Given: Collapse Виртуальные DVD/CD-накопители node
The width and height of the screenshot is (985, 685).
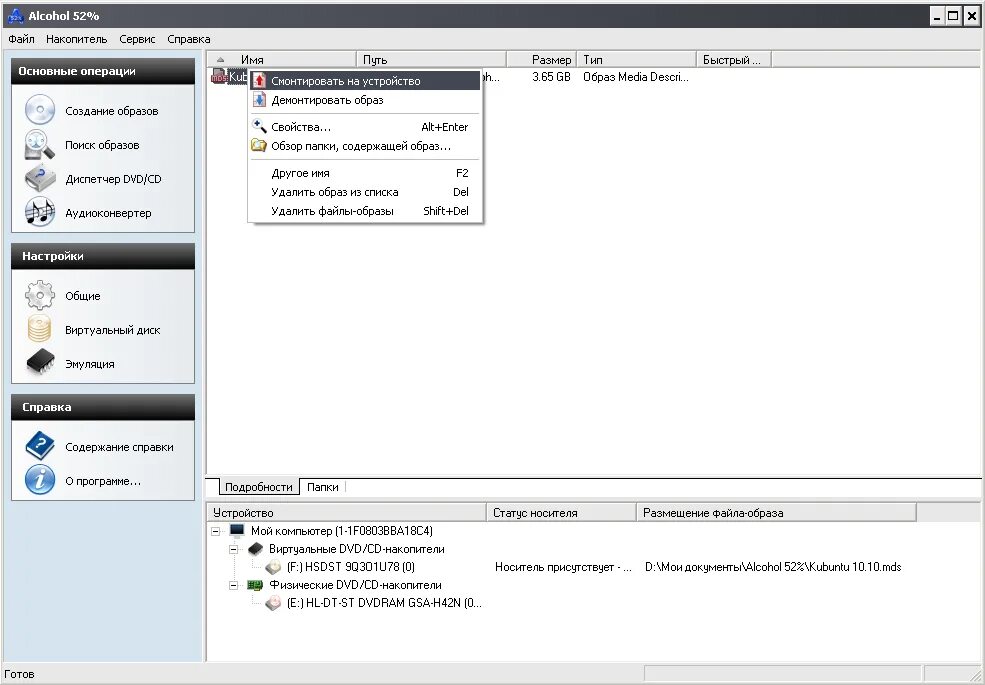Looking at the screenshot, I should [233, 549].
